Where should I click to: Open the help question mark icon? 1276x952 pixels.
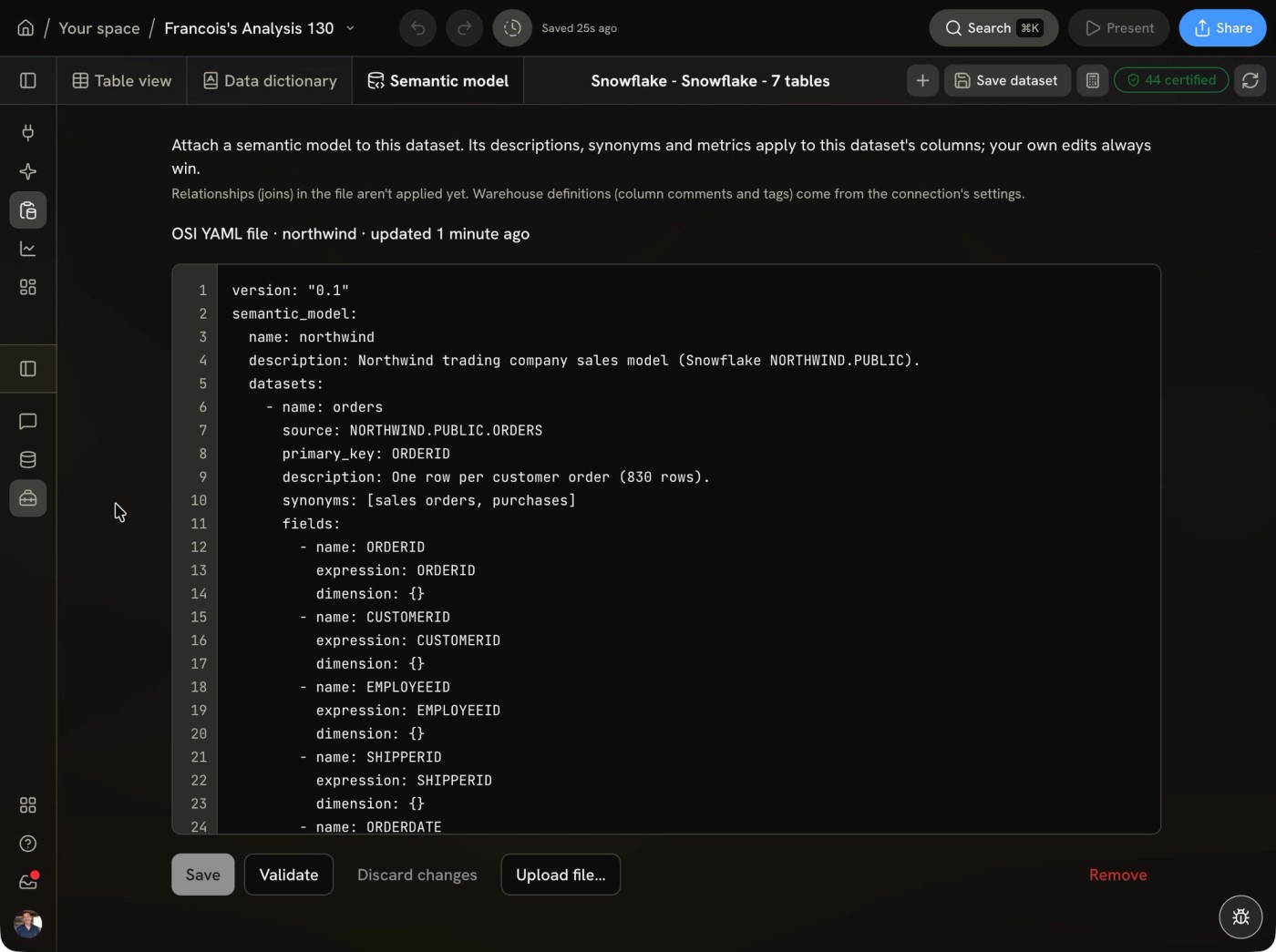pyautogui.click(x=28, y=844)
